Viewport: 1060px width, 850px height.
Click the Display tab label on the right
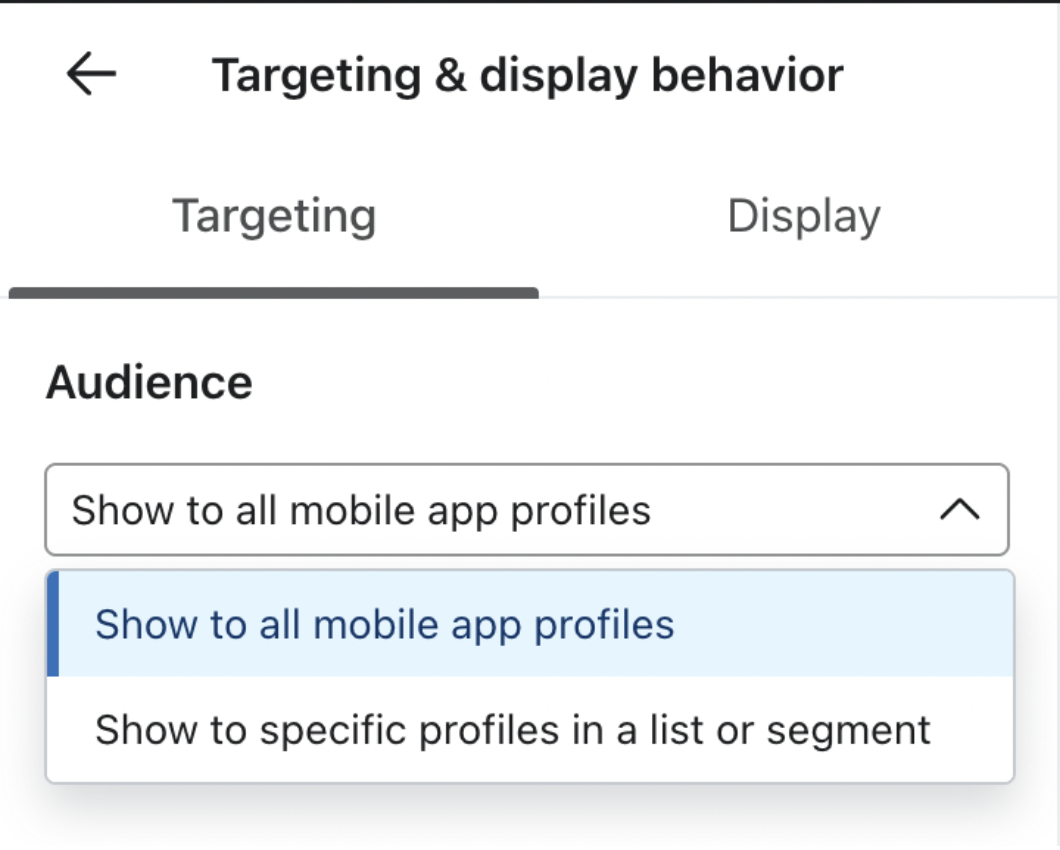point(803,215)
